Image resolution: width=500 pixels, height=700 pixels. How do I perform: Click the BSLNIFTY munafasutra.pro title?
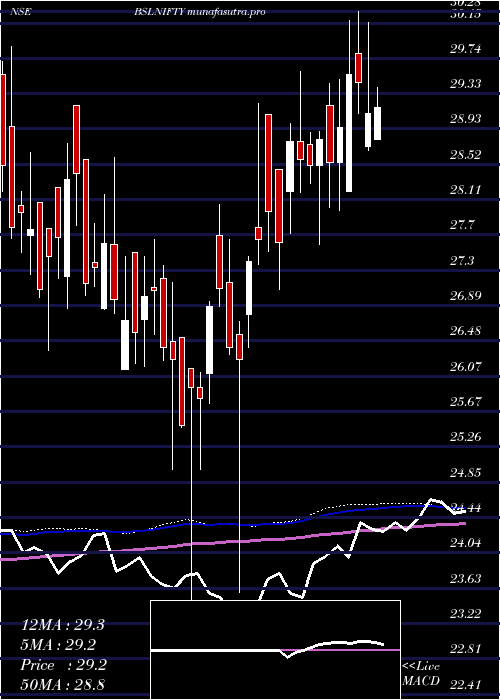tap(200, 12)
